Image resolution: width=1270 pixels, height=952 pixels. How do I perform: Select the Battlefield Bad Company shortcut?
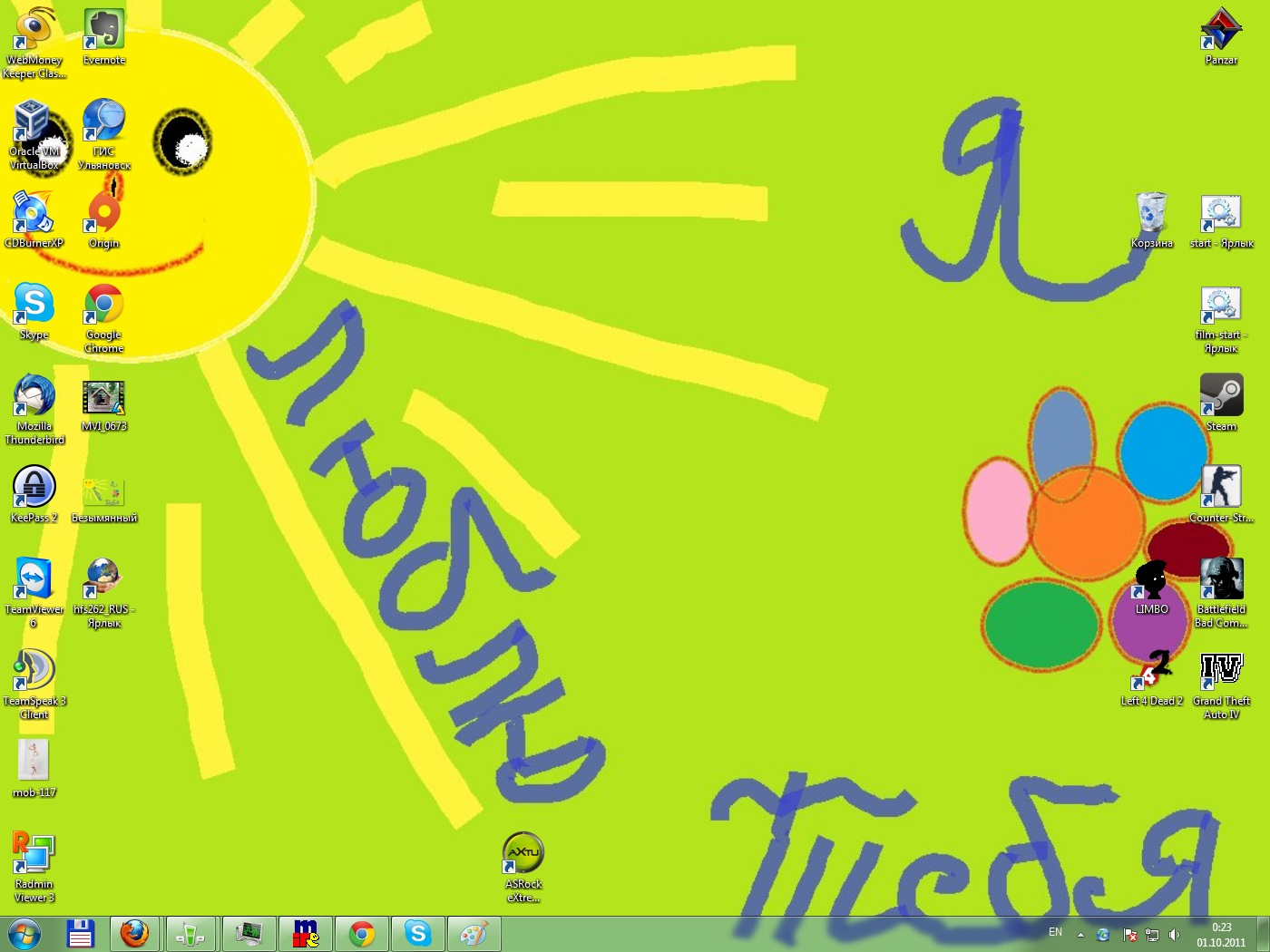pos(1221,593)
